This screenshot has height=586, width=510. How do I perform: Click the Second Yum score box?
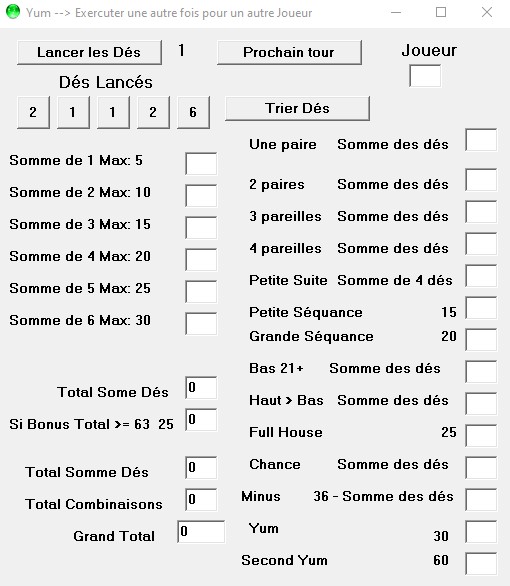(x=481, y=564)
